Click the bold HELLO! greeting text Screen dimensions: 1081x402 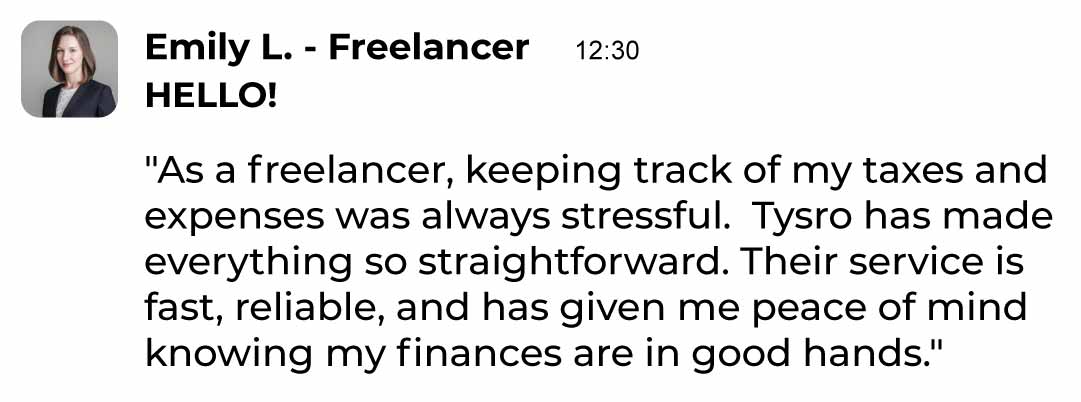(x=210, y=96)
